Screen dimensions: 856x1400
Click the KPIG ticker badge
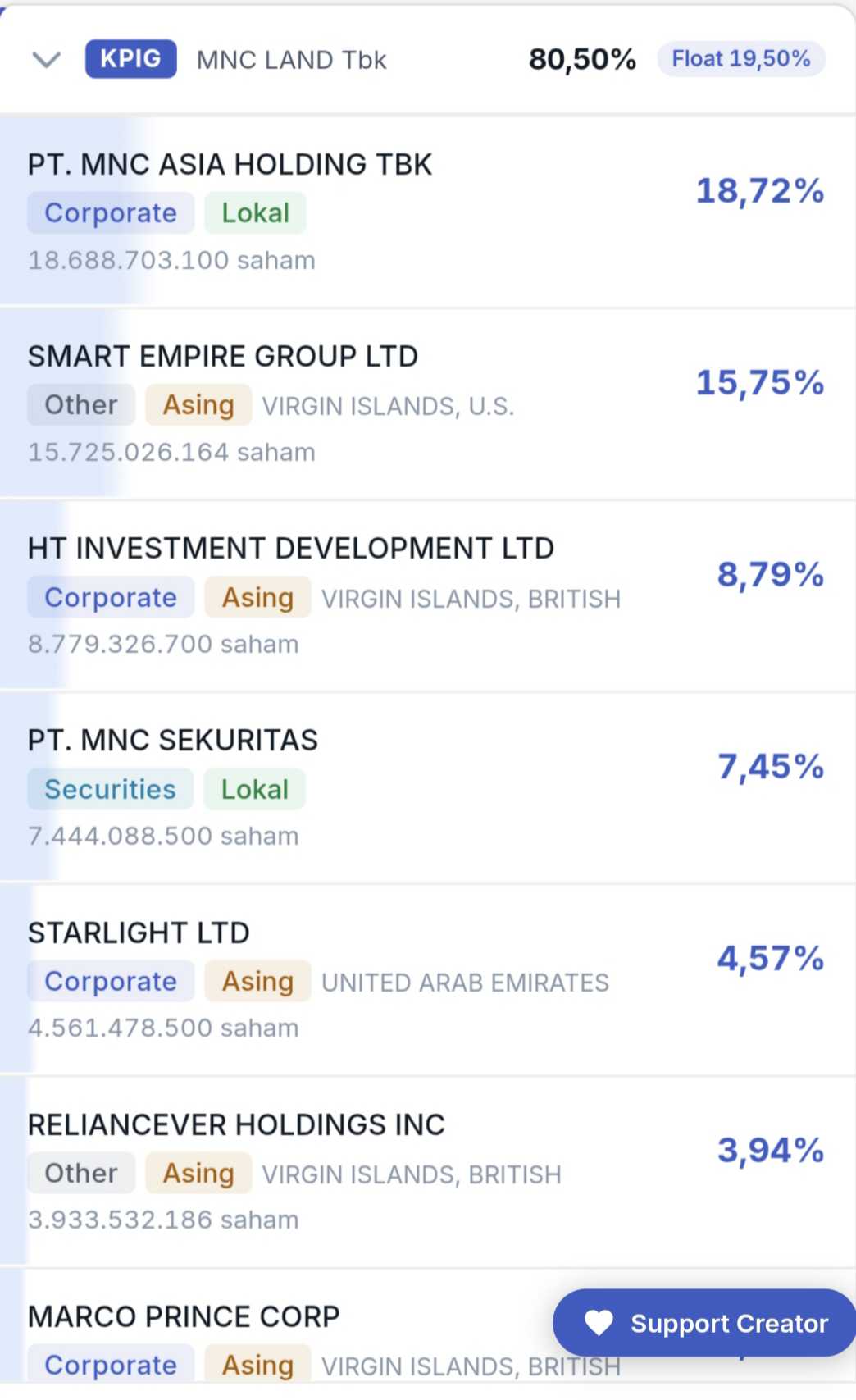coord(130,59)
